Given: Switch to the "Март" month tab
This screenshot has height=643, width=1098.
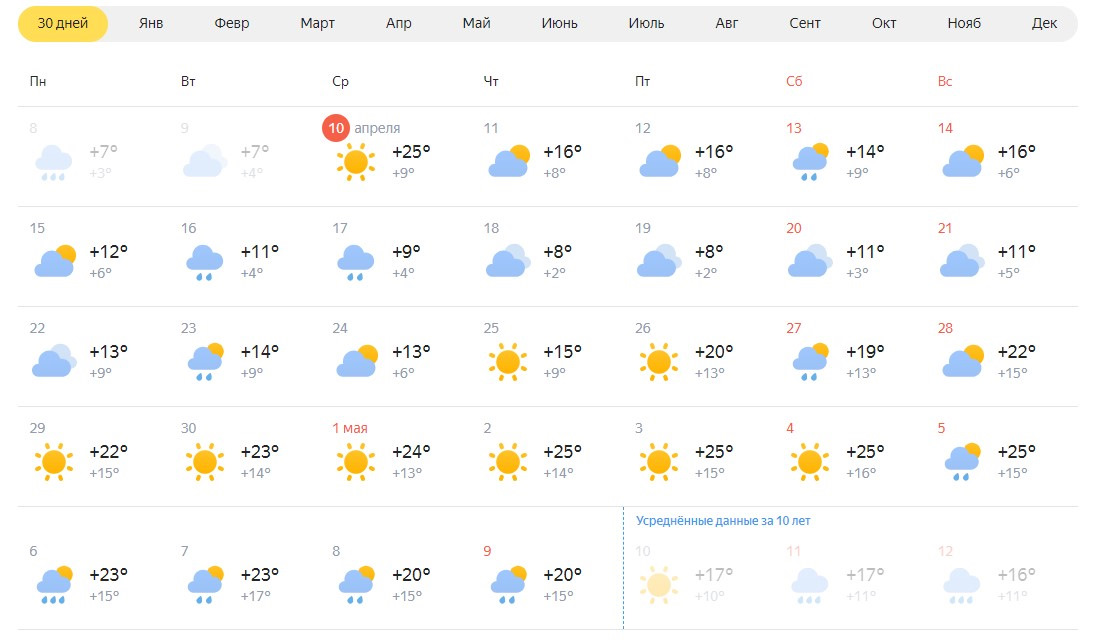Looking at the screenshot, I should (x=317, y=24).
